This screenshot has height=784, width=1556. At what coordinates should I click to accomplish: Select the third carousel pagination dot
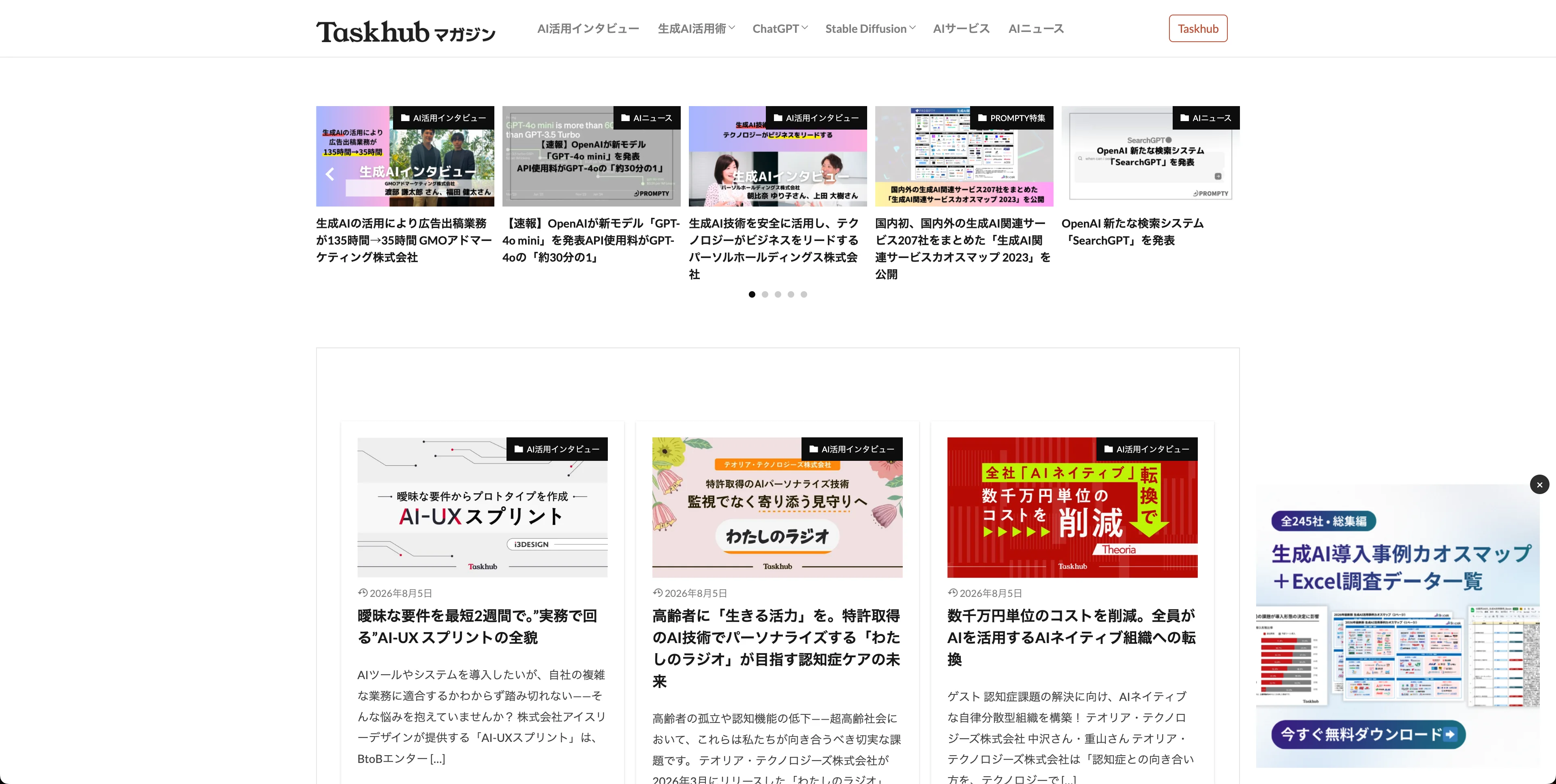tap(778, 294)
